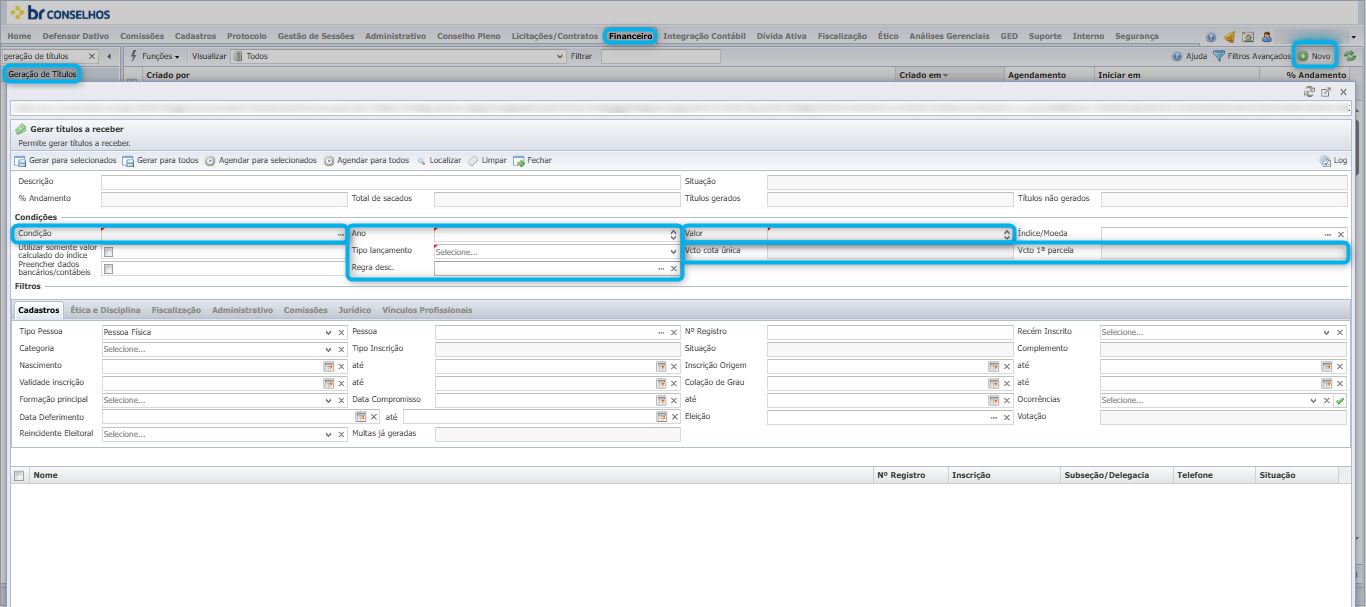This screenshot has width=1366, height=607.
Task: Click the green refresh icon beside Novo
Action: (x=1350, y=56)
